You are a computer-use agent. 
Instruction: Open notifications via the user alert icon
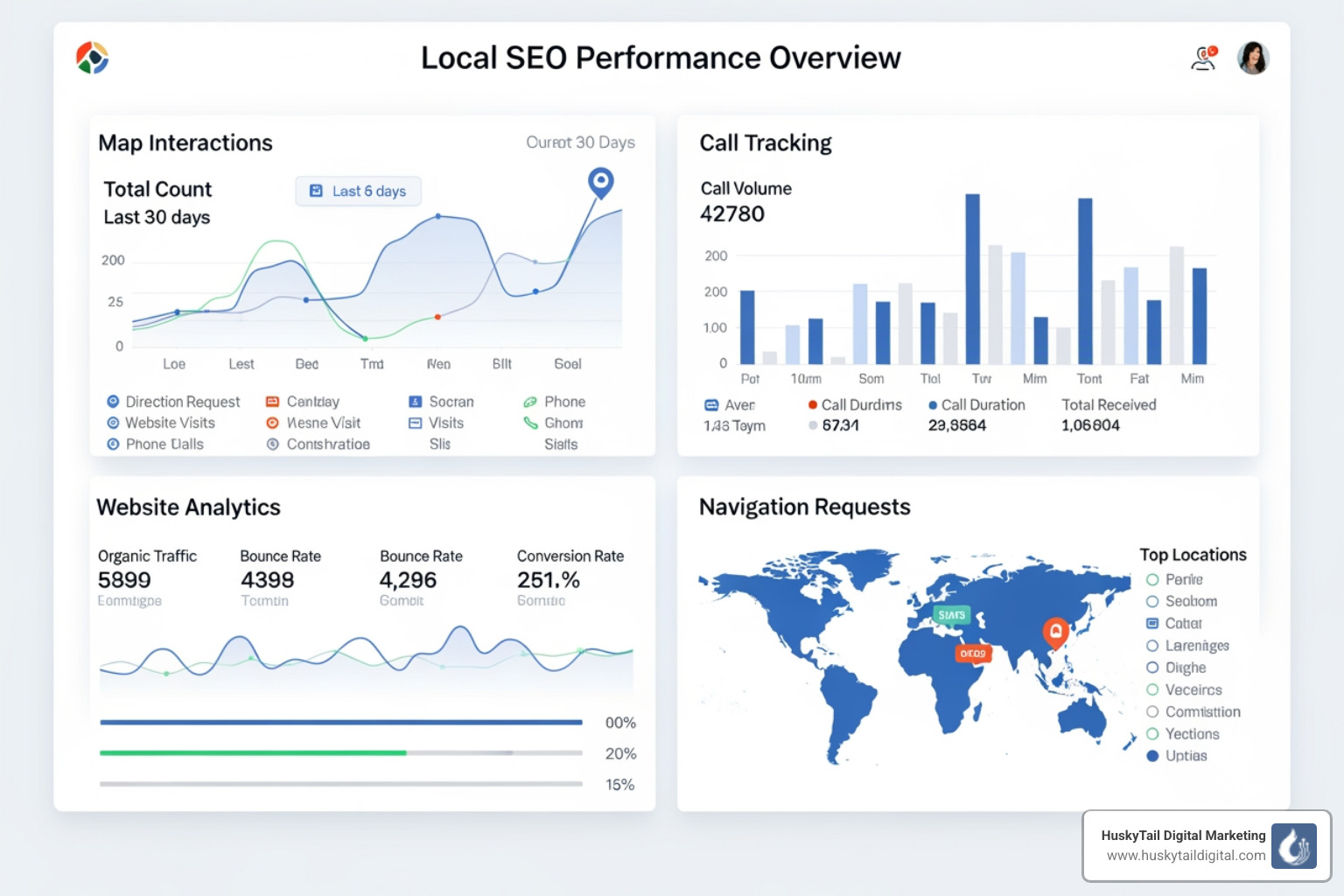click(1203, 56)
